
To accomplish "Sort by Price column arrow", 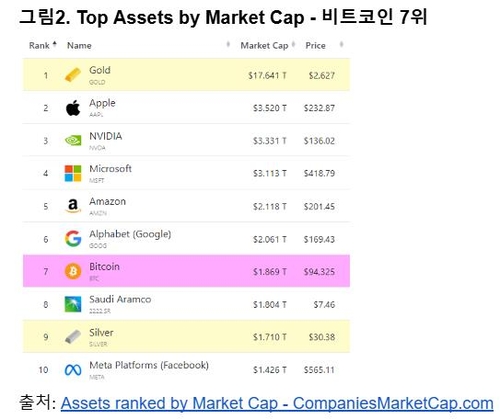I will tap(341, 45).
